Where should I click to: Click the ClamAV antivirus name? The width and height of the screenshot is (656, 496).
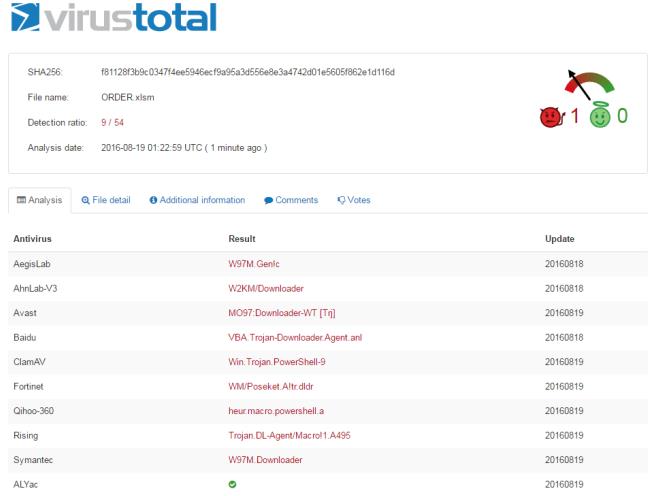(29, 362)
